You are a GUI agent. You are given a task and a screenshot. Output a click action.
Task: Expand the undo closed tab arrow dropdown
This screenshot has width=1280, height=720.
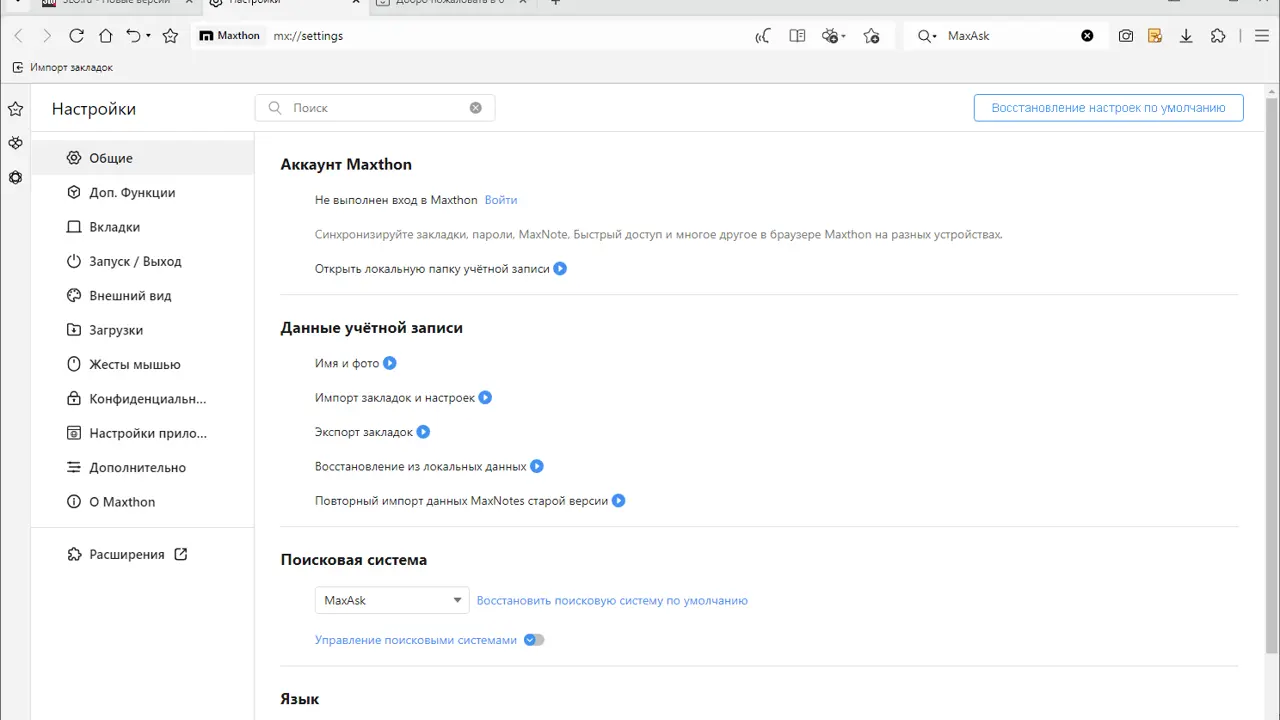point(148,36)
